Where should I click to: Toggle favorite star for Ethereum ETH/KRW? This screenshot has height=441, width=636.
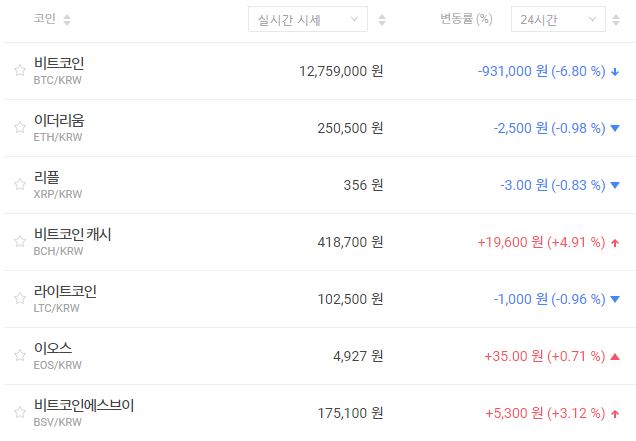pos(19,128)
